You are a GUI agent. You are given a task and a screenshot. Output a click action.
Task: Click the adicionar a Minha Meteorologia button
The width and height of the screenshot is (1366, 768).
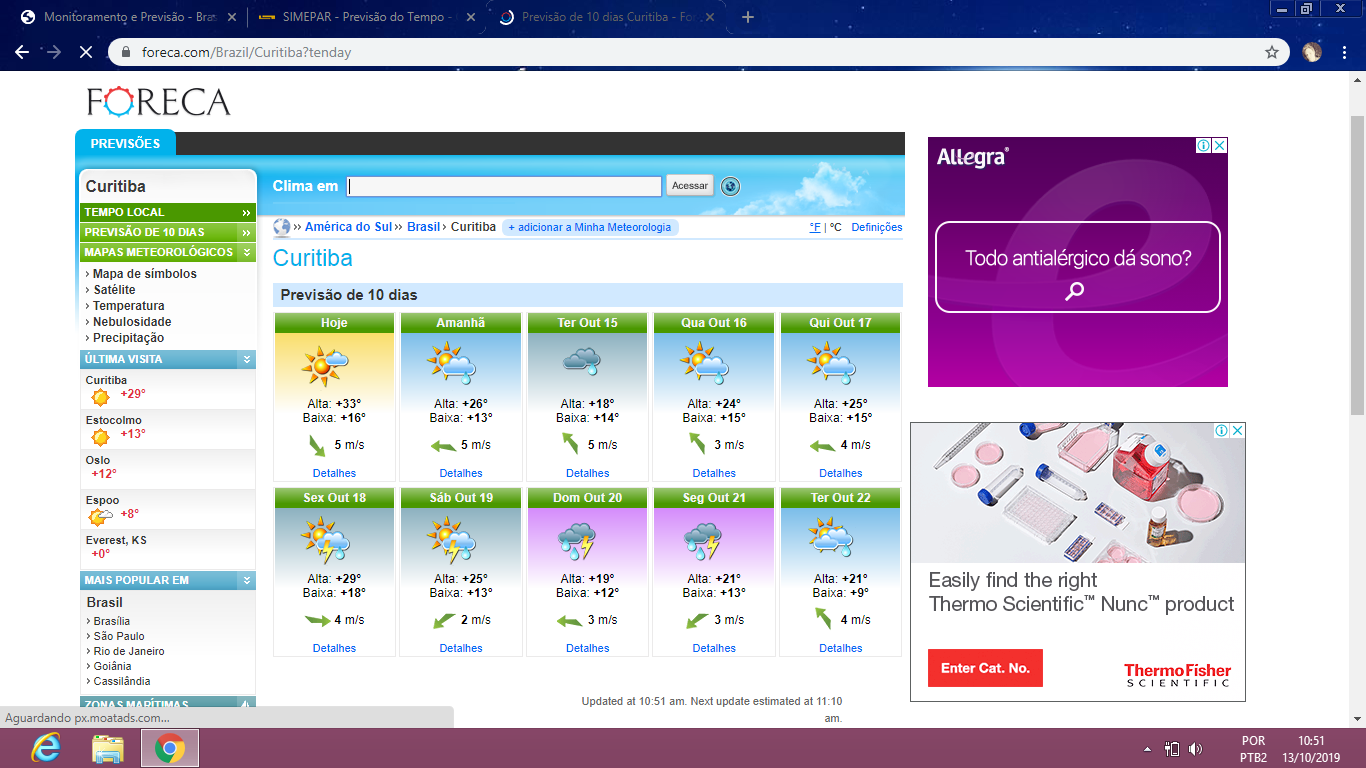[590, 227]
